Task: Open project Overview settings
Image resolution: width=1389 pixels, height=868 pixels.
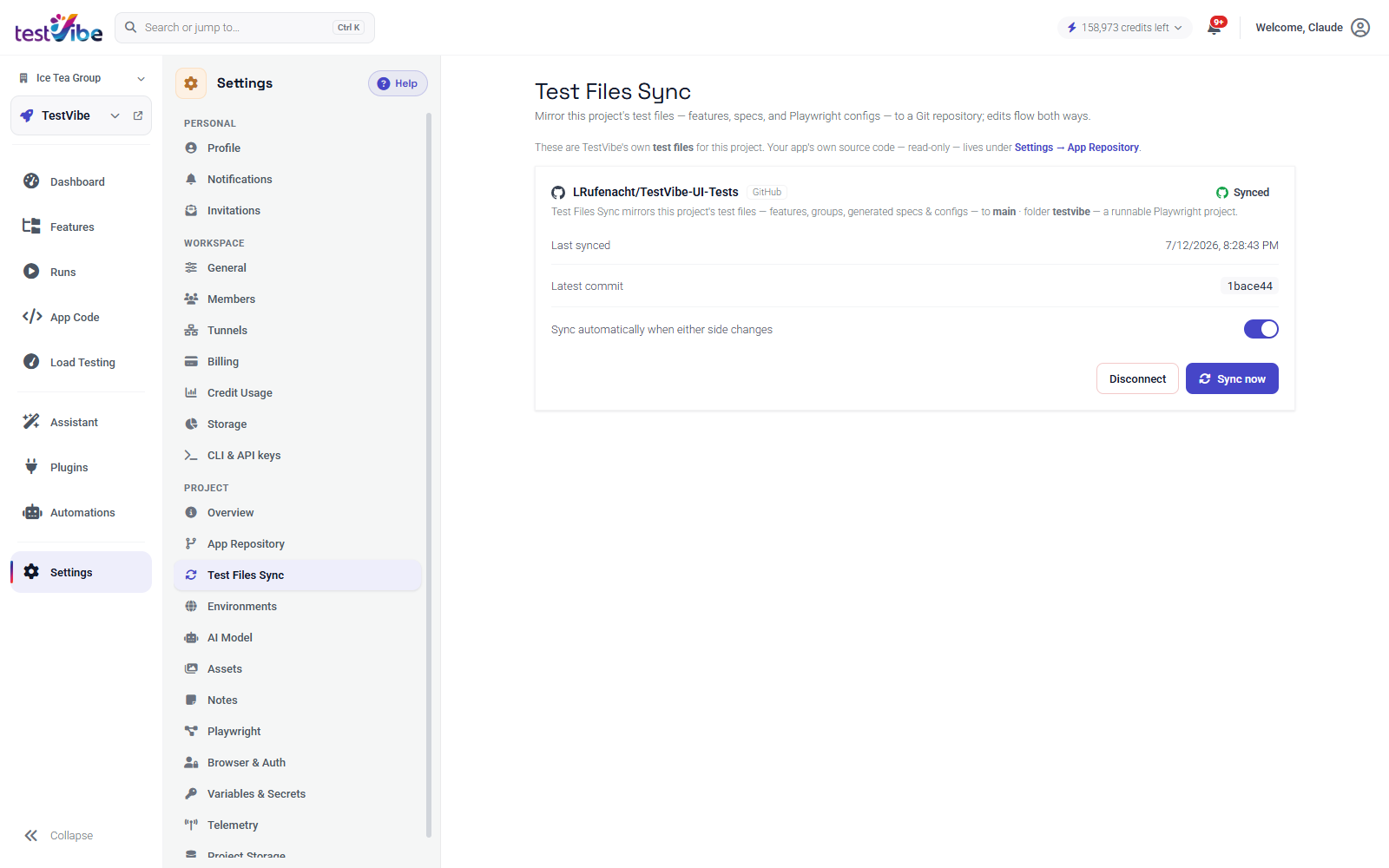Action: click(298, 513)
